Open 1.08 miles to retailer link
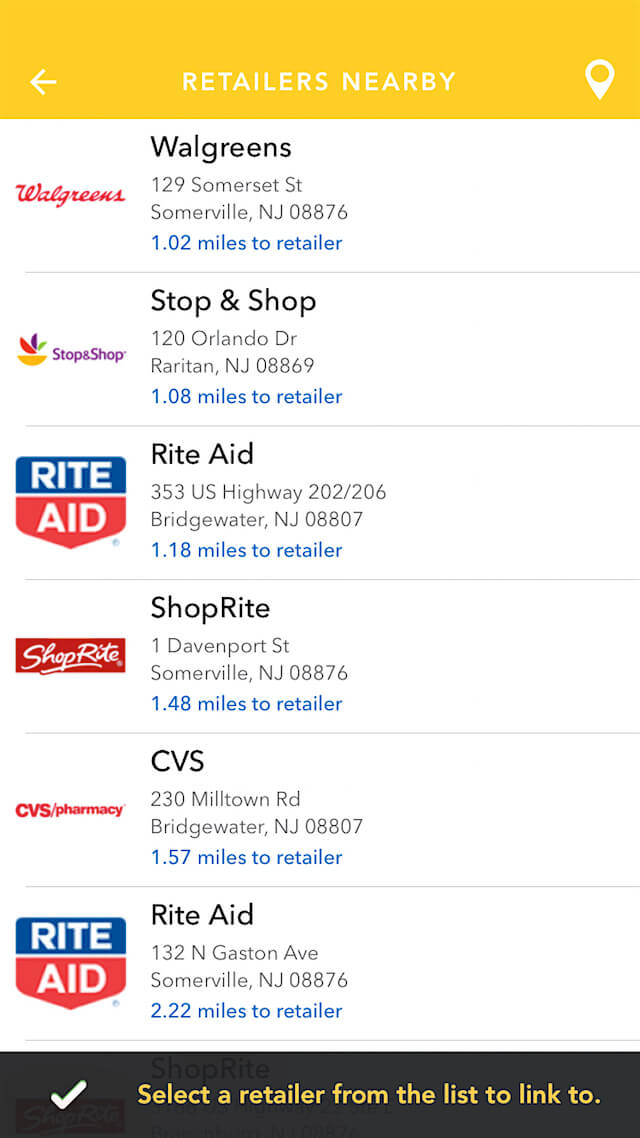640x1138 pixels. pos(246,397)
